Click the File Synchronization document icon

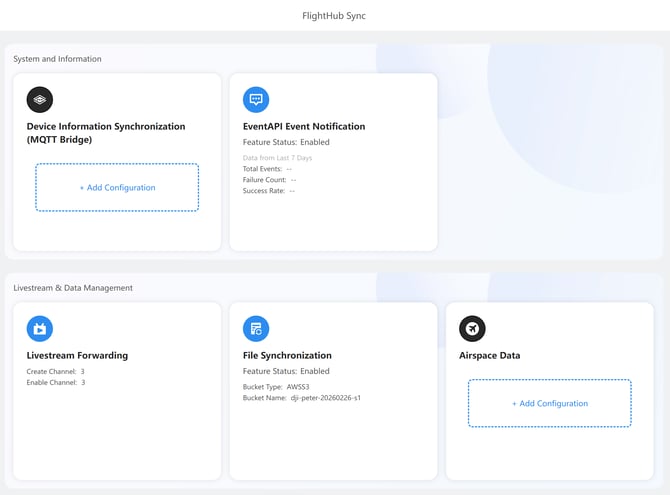(256, 328)
